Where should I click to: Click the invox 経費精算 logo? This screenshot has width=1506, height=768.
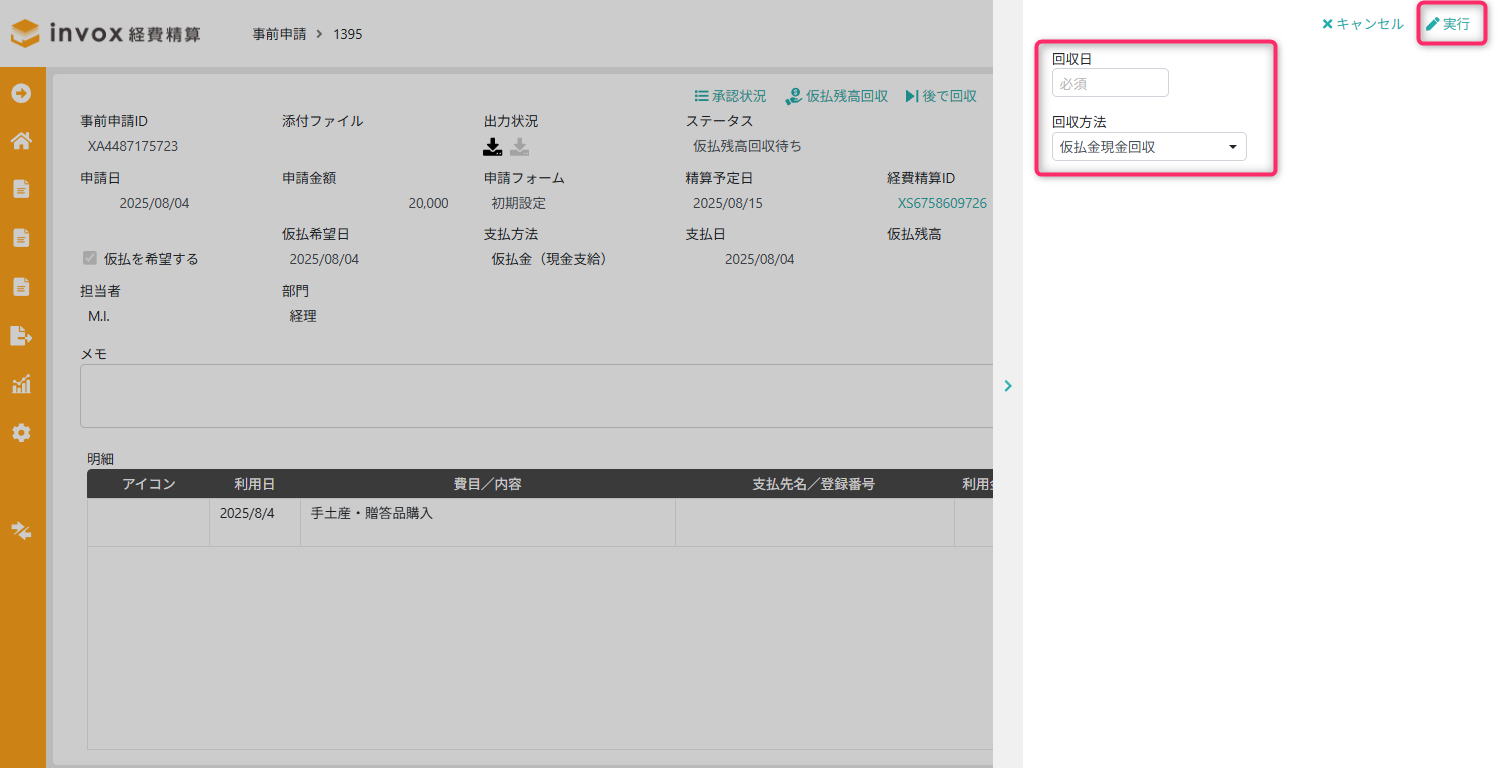[105, 33]
